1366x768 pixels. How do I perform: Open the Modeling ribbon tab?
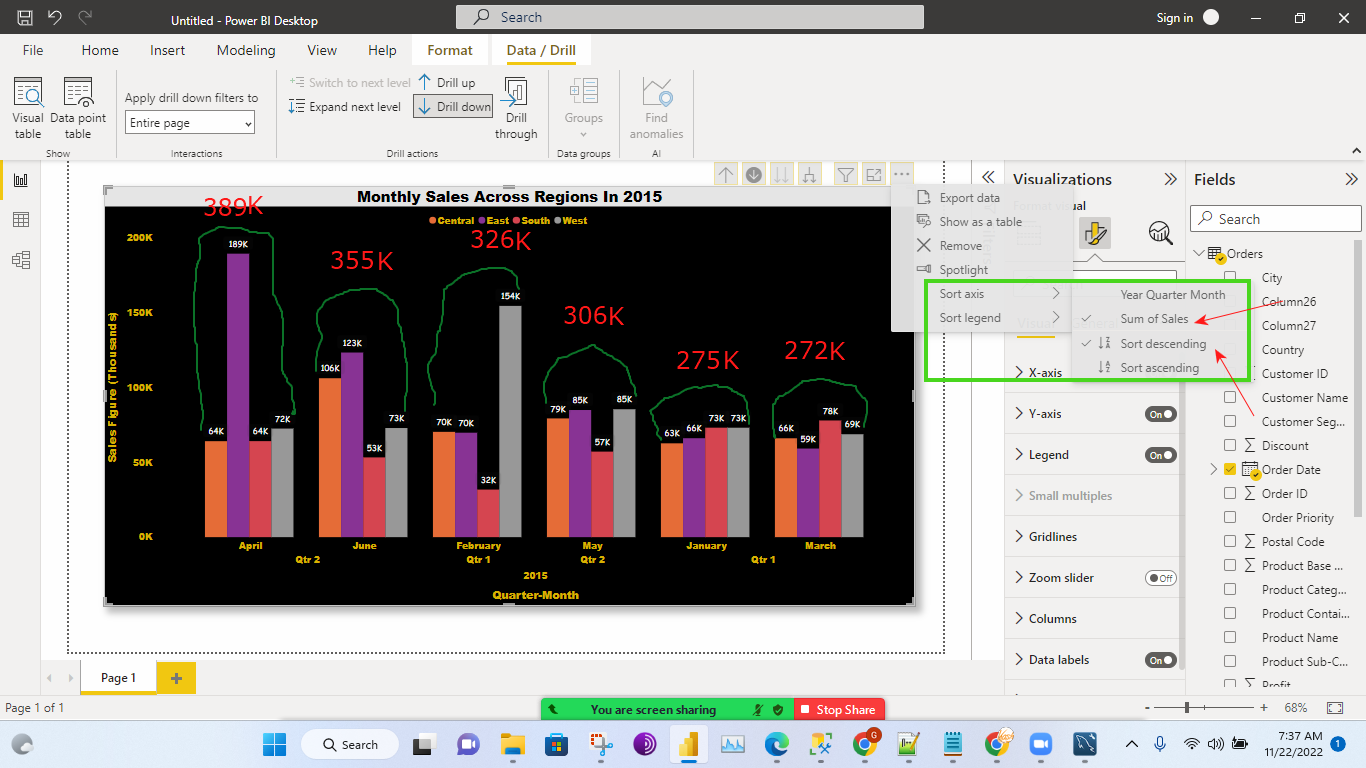click(x=246, y=50)
